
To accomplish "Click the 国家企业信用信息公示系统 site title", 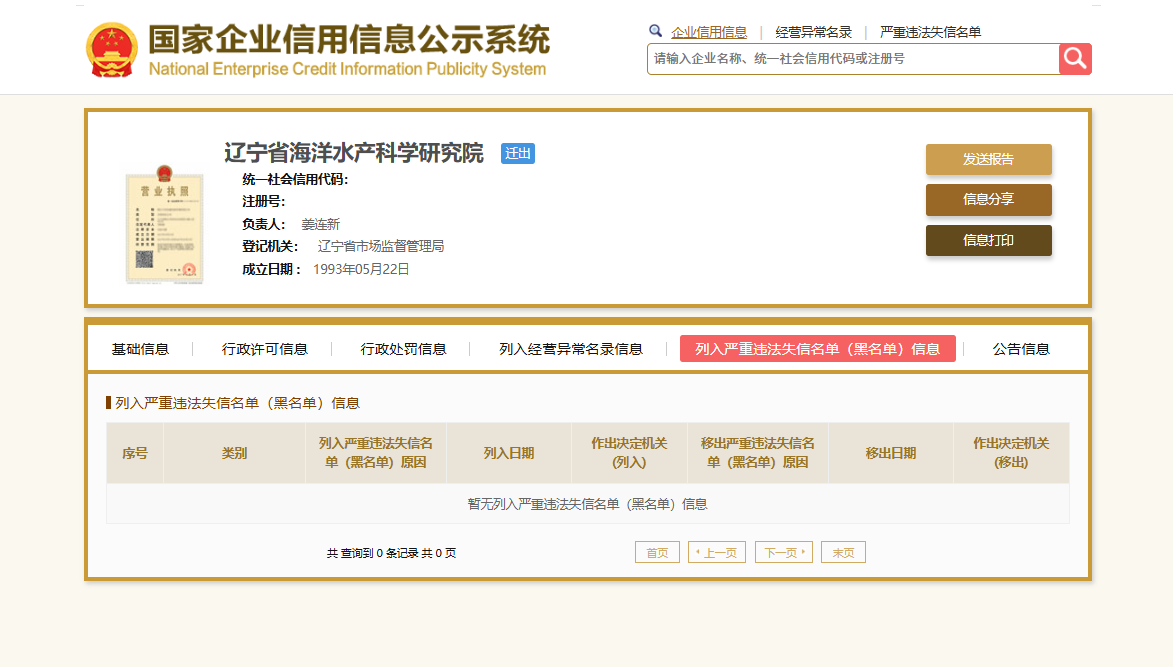I will 349,40.
